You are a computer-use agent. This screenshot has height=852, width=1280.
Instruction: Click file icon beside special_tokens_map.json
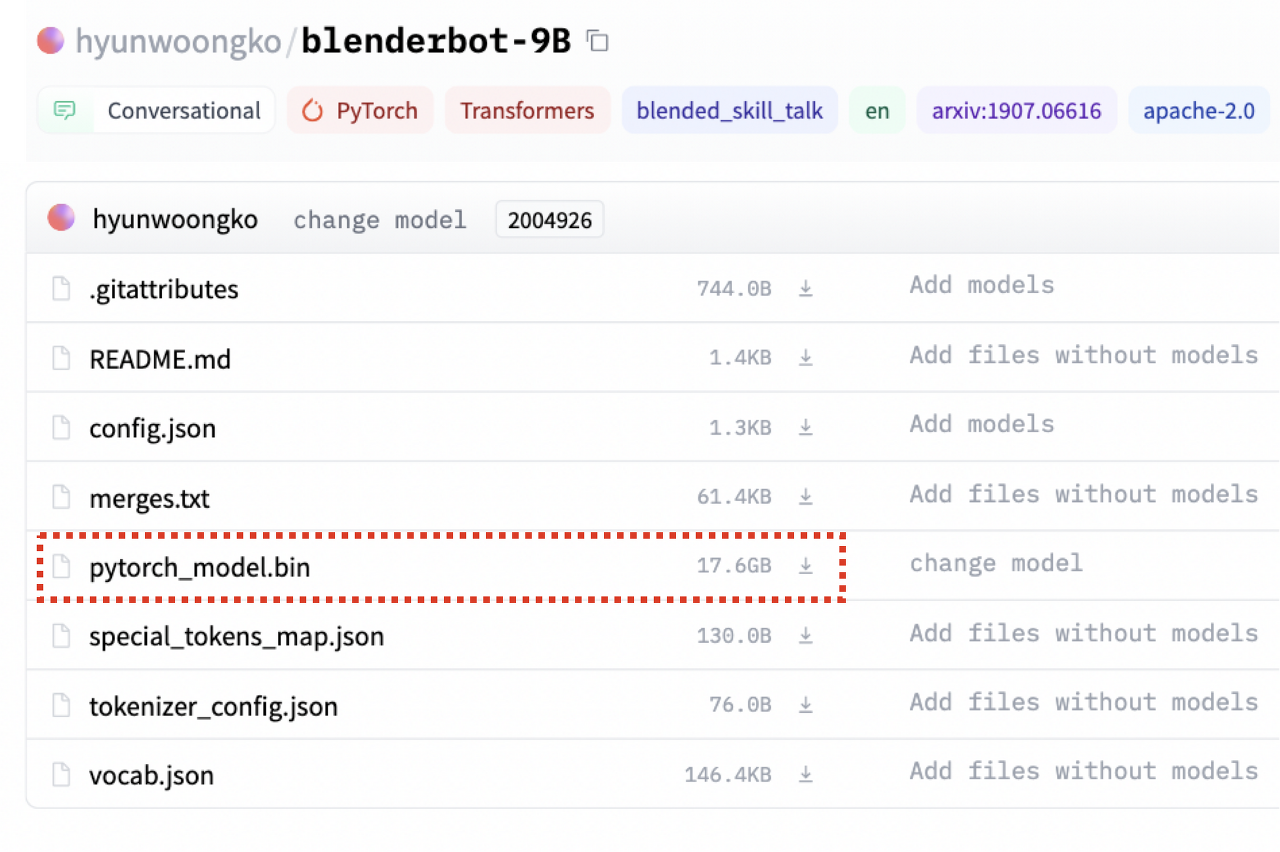click(x=62, y=636)
